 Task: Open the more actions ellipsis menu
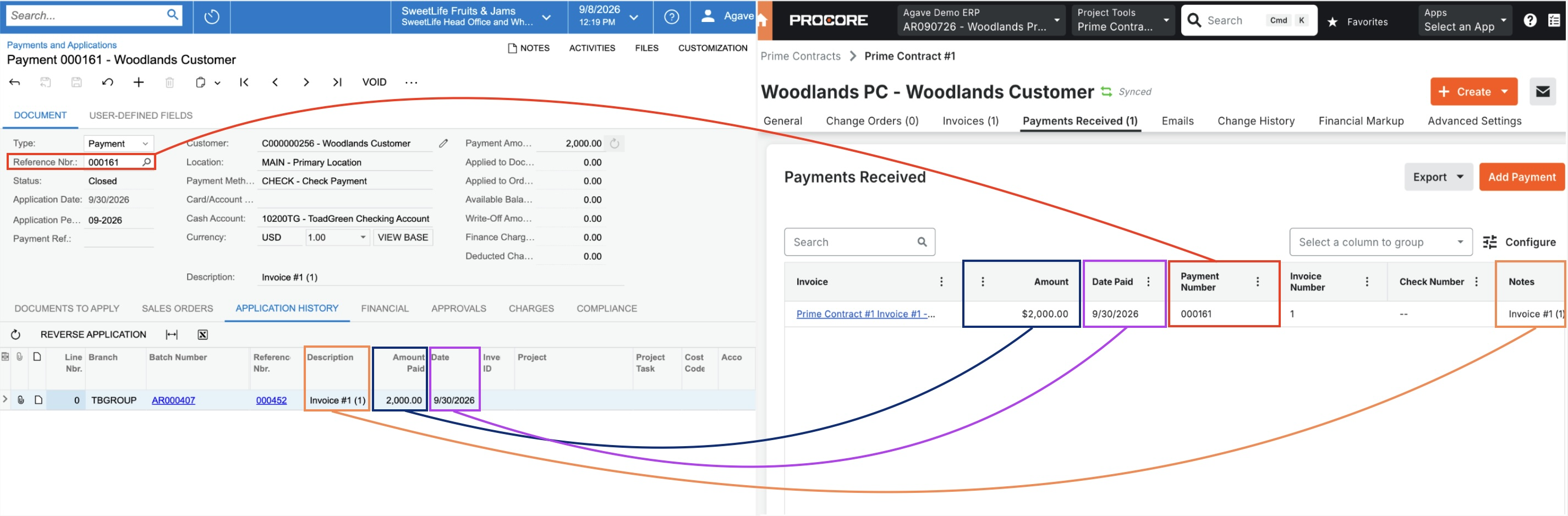(x=412, y=82)
